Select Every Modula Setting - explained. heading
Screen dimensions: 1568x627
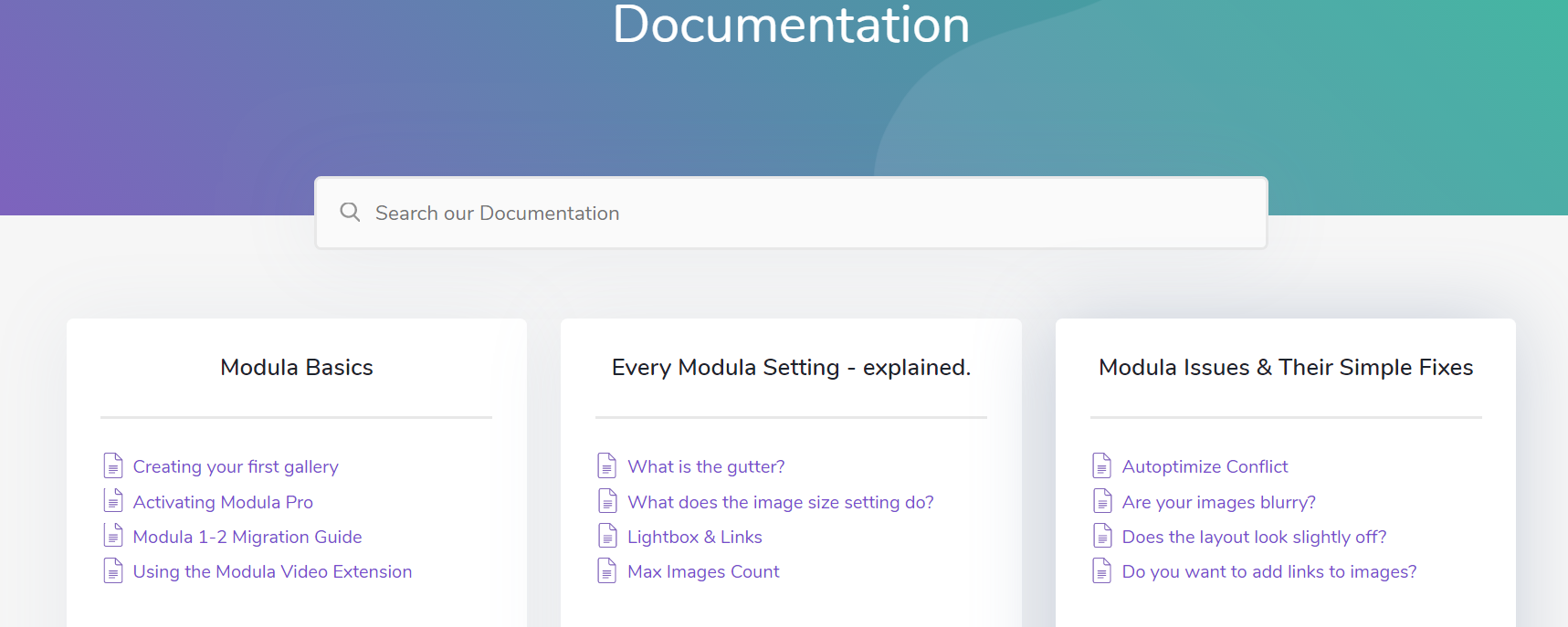[791, 368]
